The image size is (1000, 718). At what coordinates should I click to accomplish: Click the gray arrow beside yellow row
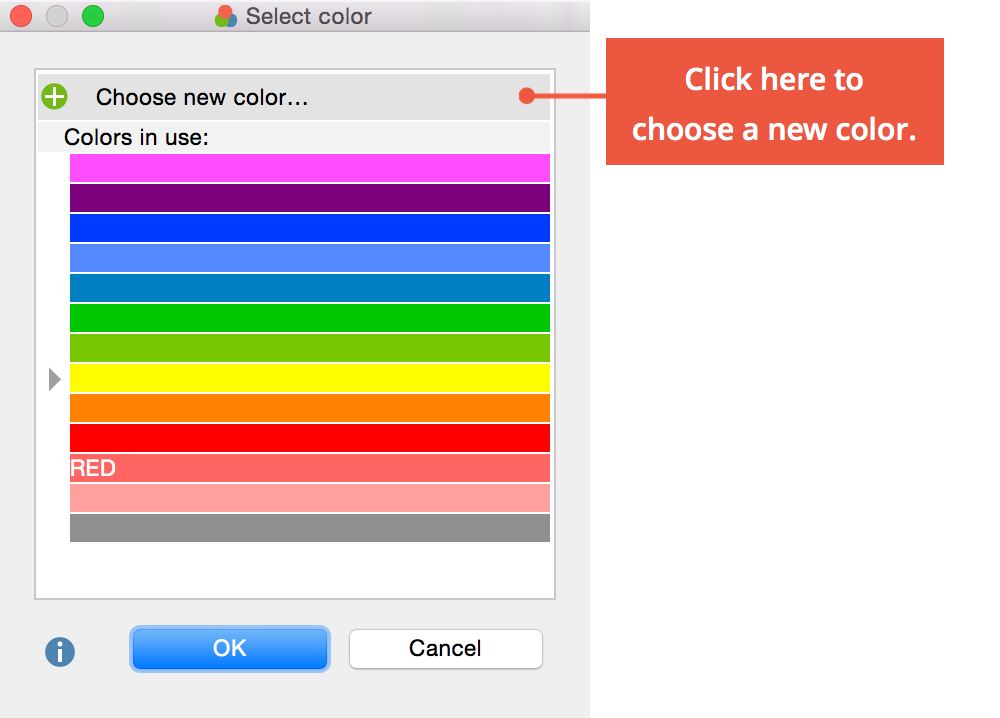(x=55, y=379)
